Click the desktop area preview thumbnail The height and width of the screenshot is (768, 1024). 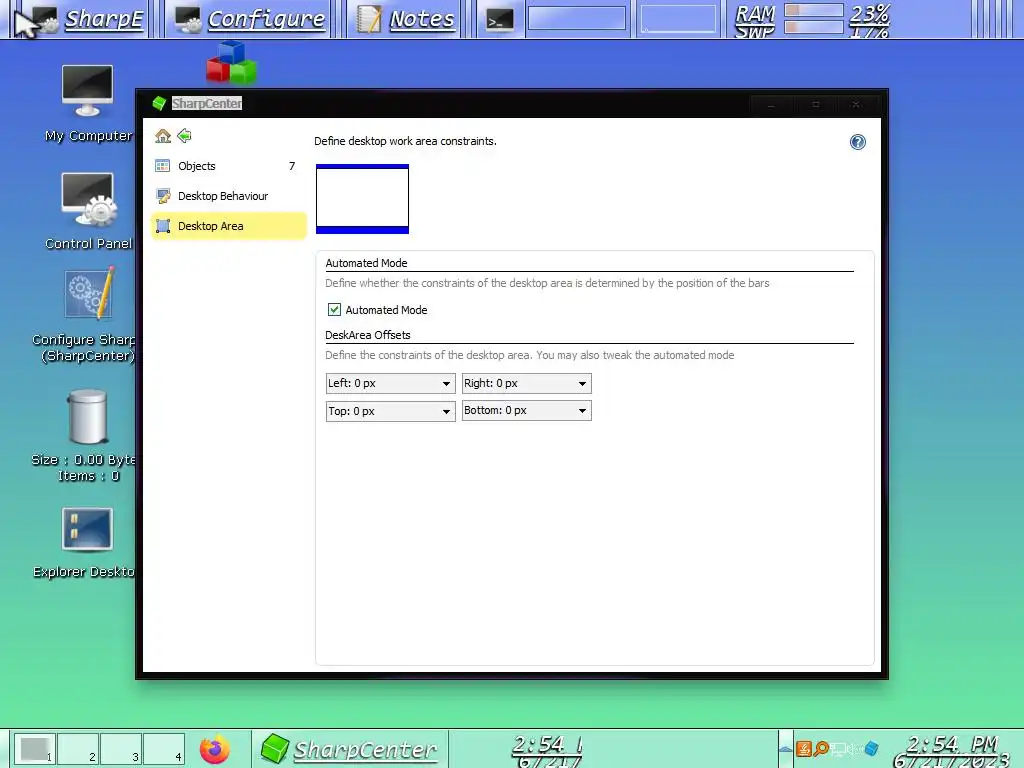362,199
